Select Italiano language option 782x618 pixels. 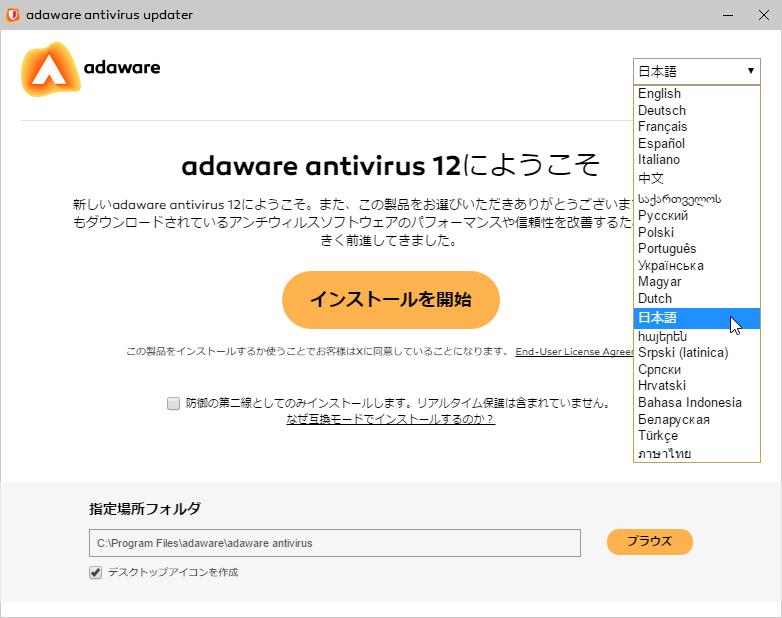(696, 160)
